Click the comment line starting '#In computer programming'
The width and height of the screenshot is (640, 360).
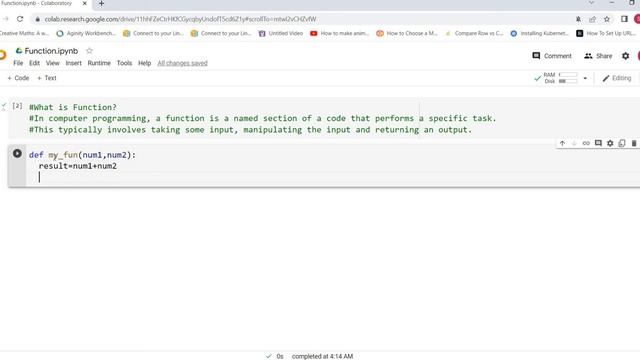coord(262,118)
